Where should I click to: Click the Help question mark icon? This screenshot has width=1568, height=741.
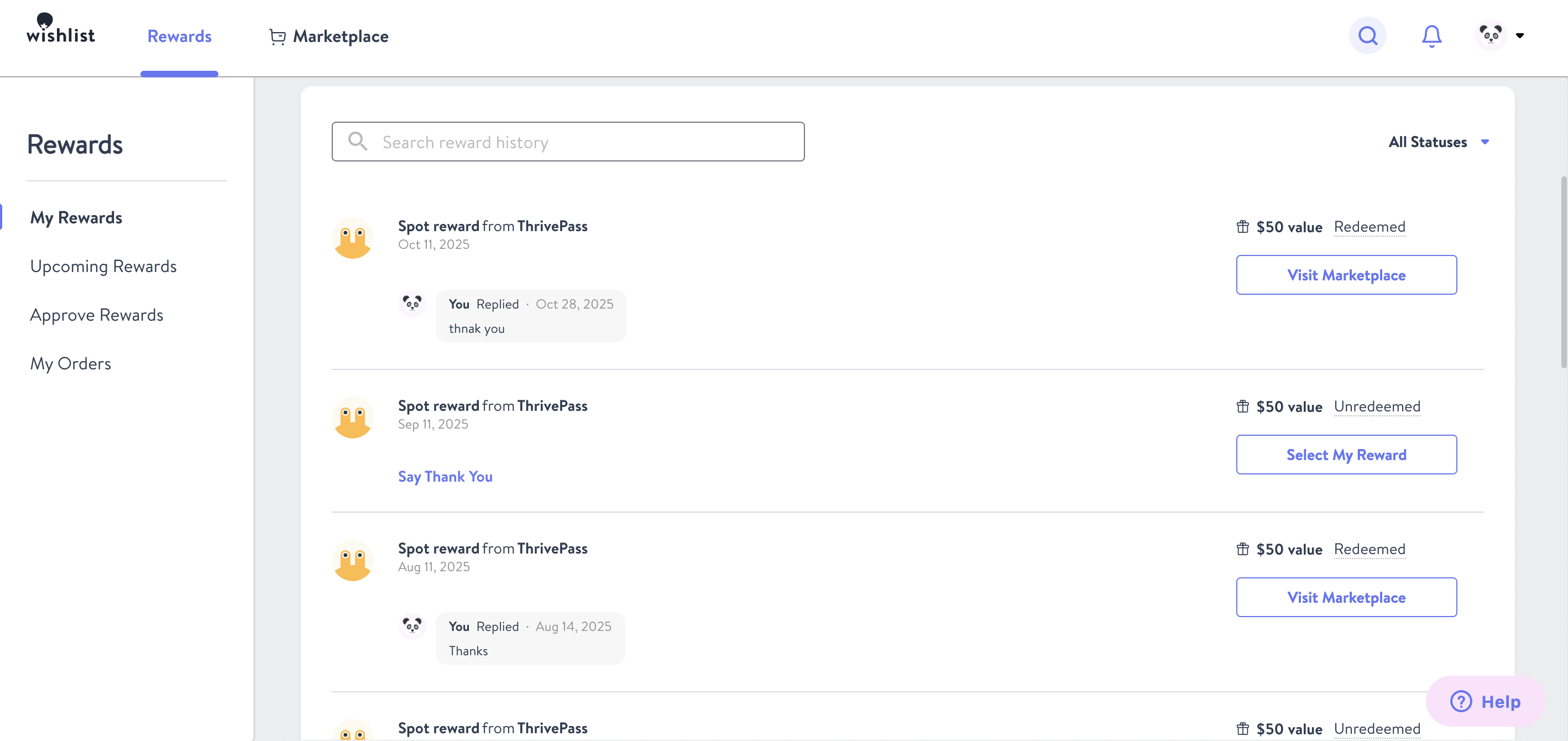pyautogui.click(x=1460, y=701)
